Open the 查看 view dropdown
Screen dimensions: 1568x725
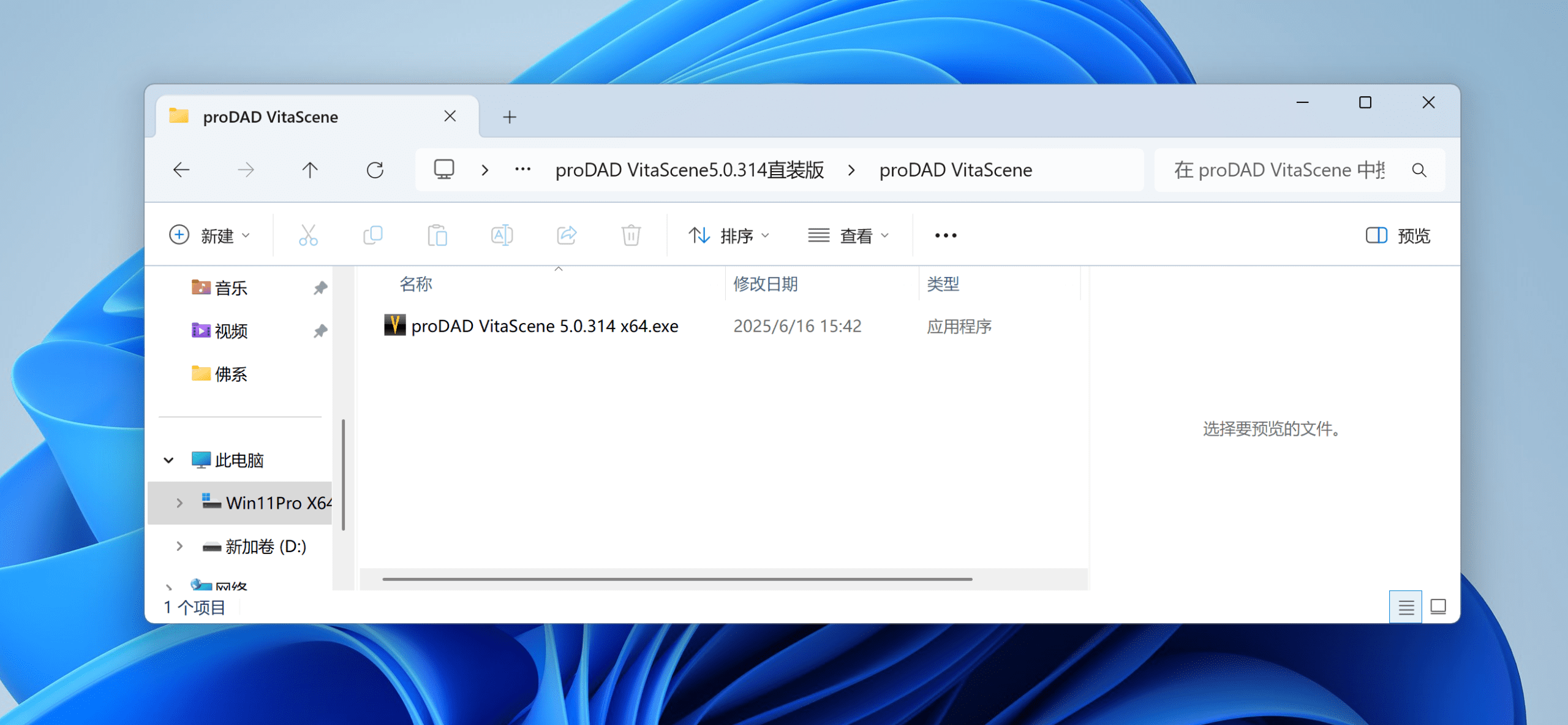tap(848, 235)
